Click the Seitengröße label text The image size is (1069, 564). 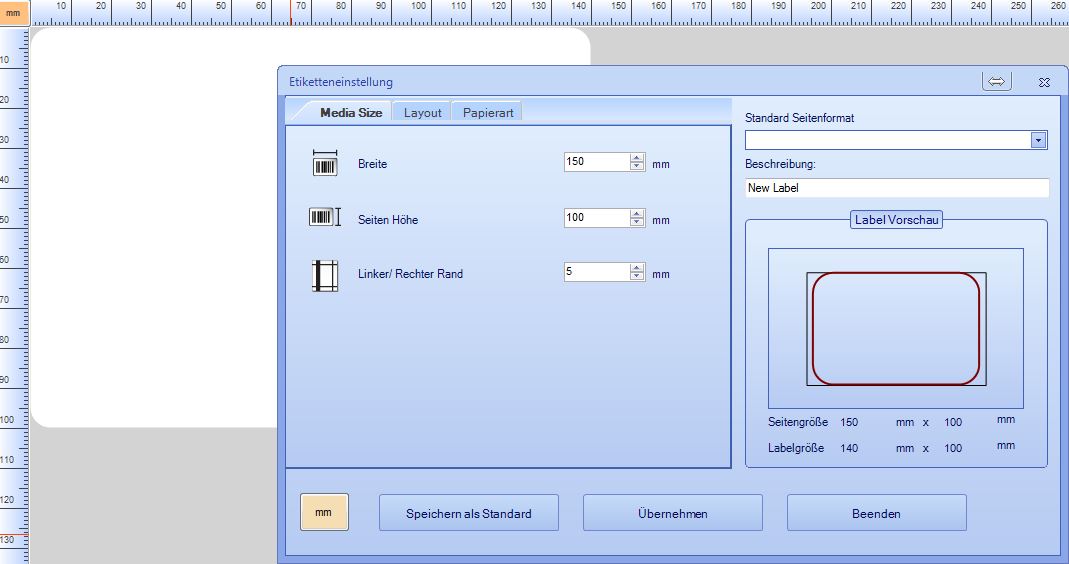pyautogui.click(x=798, y=422)
